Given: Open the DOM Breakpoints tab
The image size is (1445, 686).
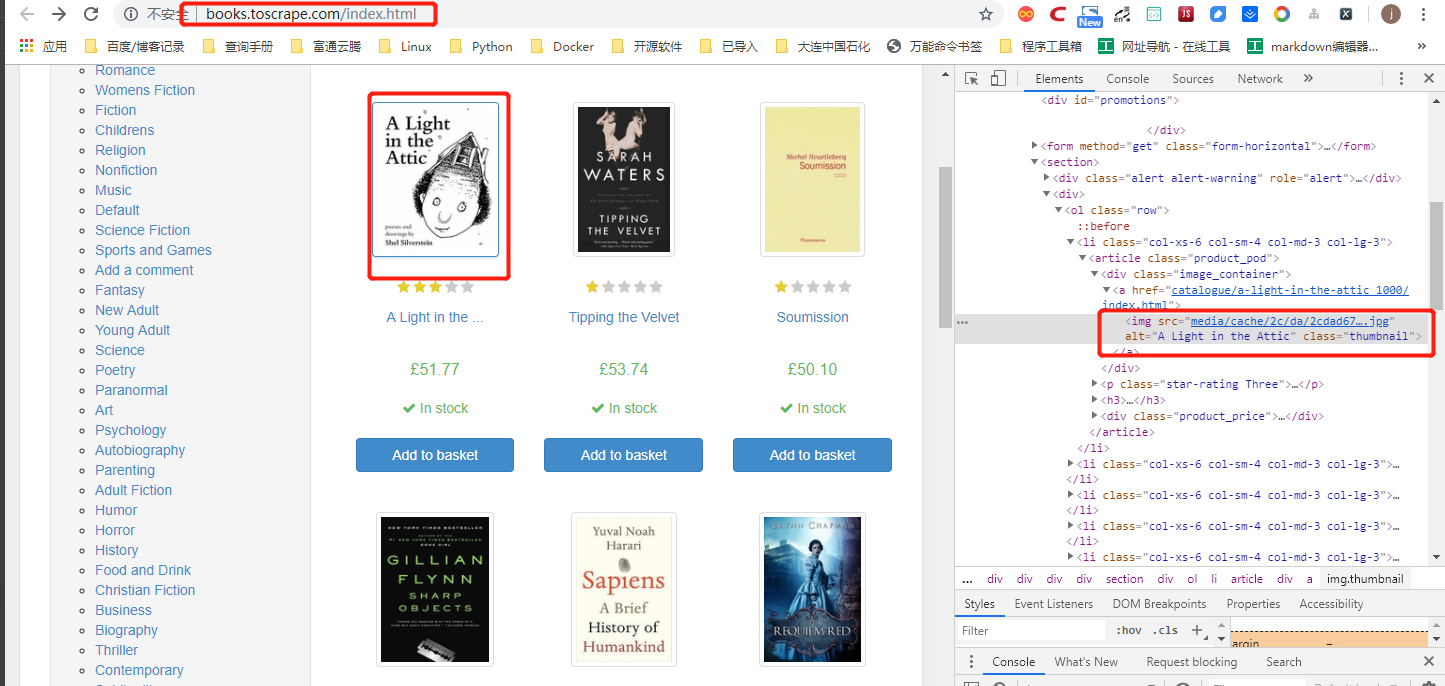Looking at the screenshot, I should [x=1159, y=604].
